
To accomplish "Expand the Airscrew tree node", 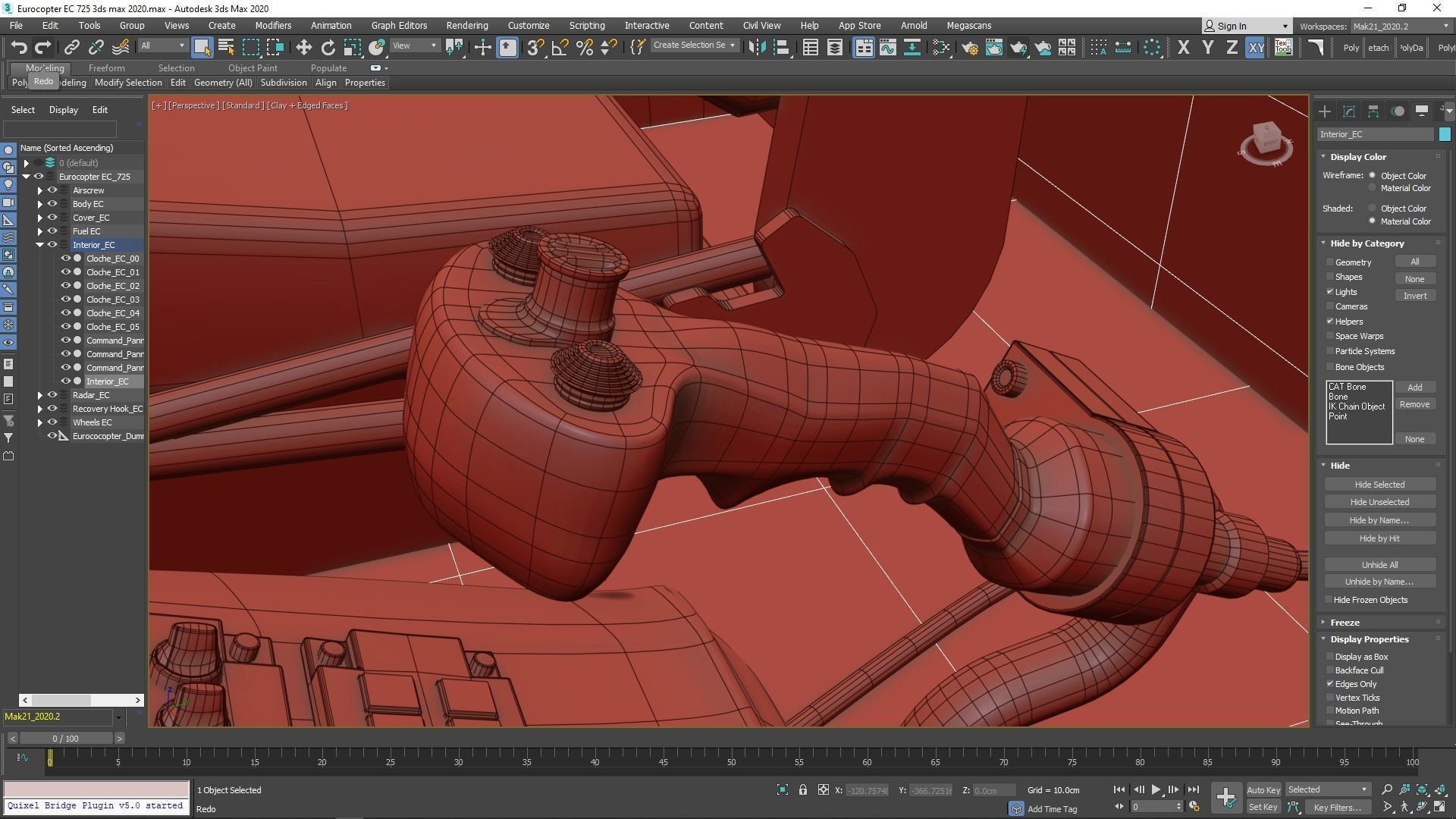I will 40,190.
